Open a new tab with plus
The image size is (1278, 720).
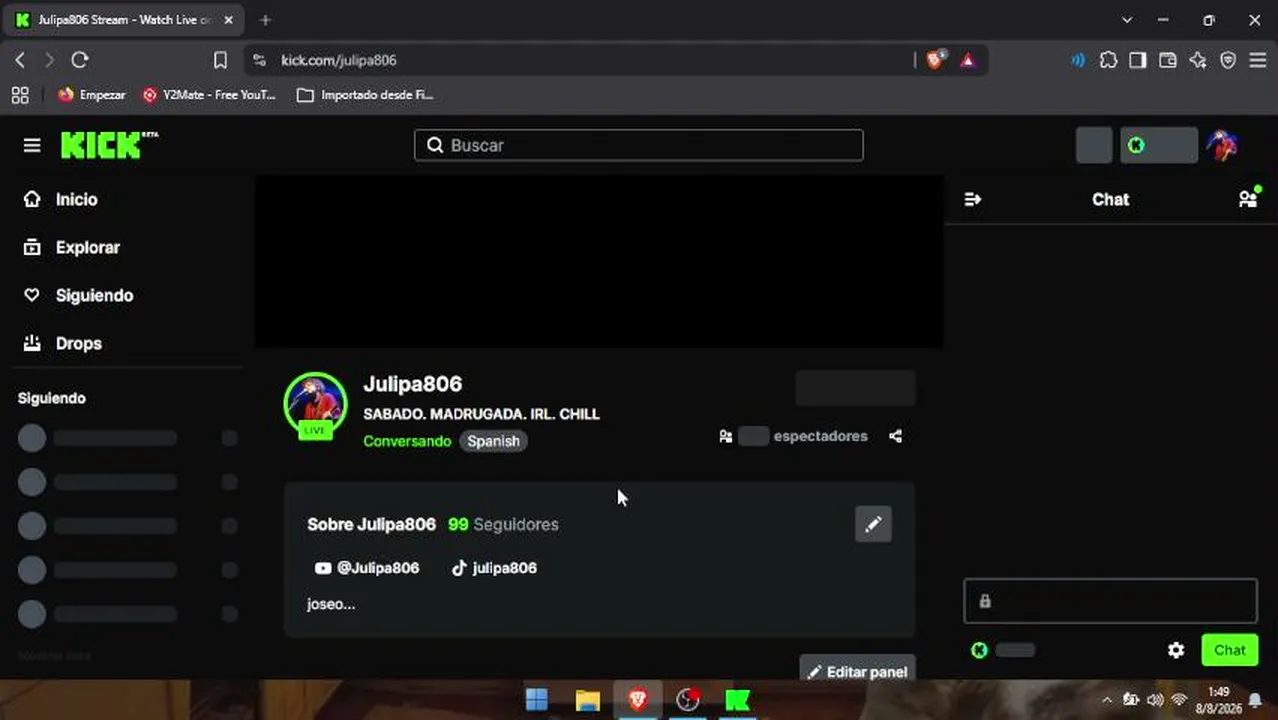tap(265, 20)
